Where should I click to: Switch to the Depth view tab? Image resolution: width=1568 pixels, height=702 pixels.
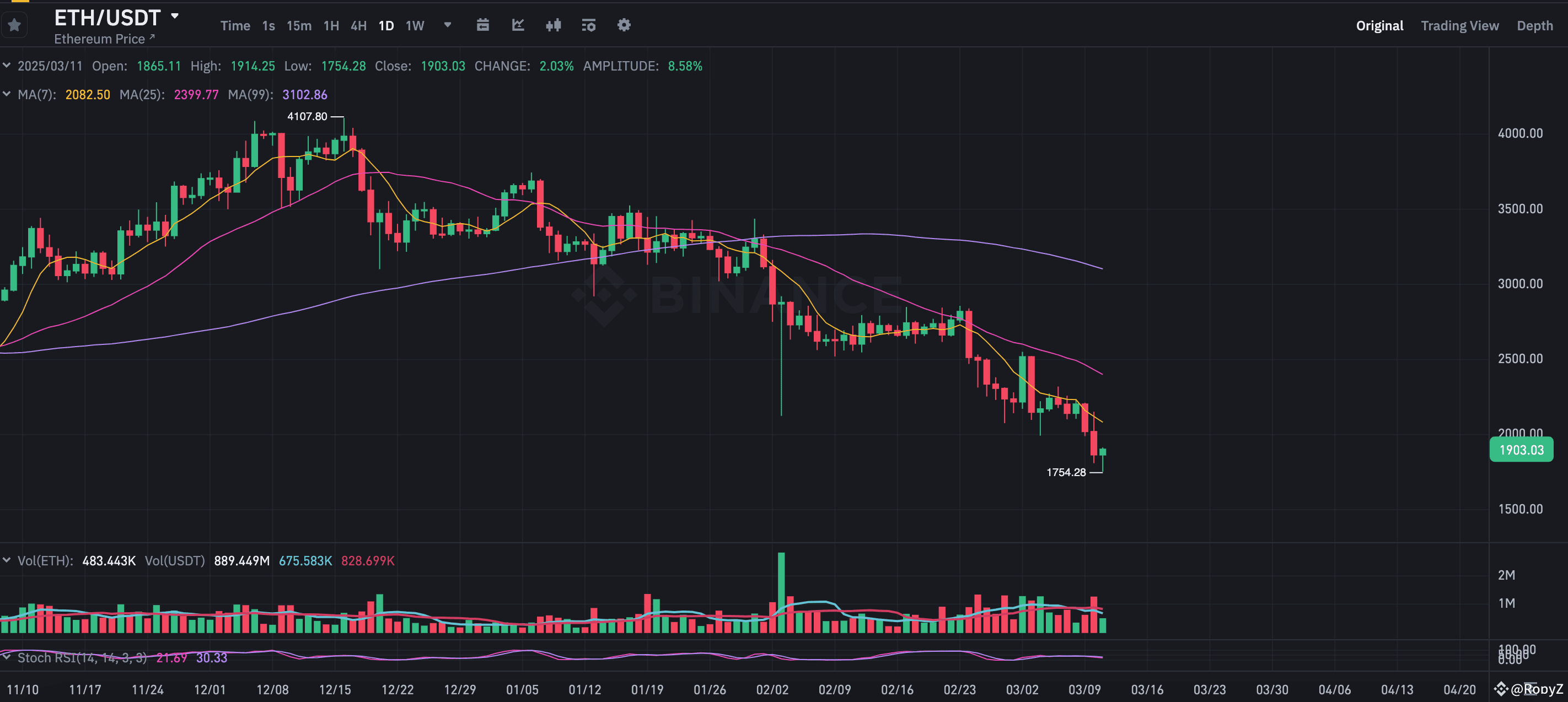(1535, 25)
